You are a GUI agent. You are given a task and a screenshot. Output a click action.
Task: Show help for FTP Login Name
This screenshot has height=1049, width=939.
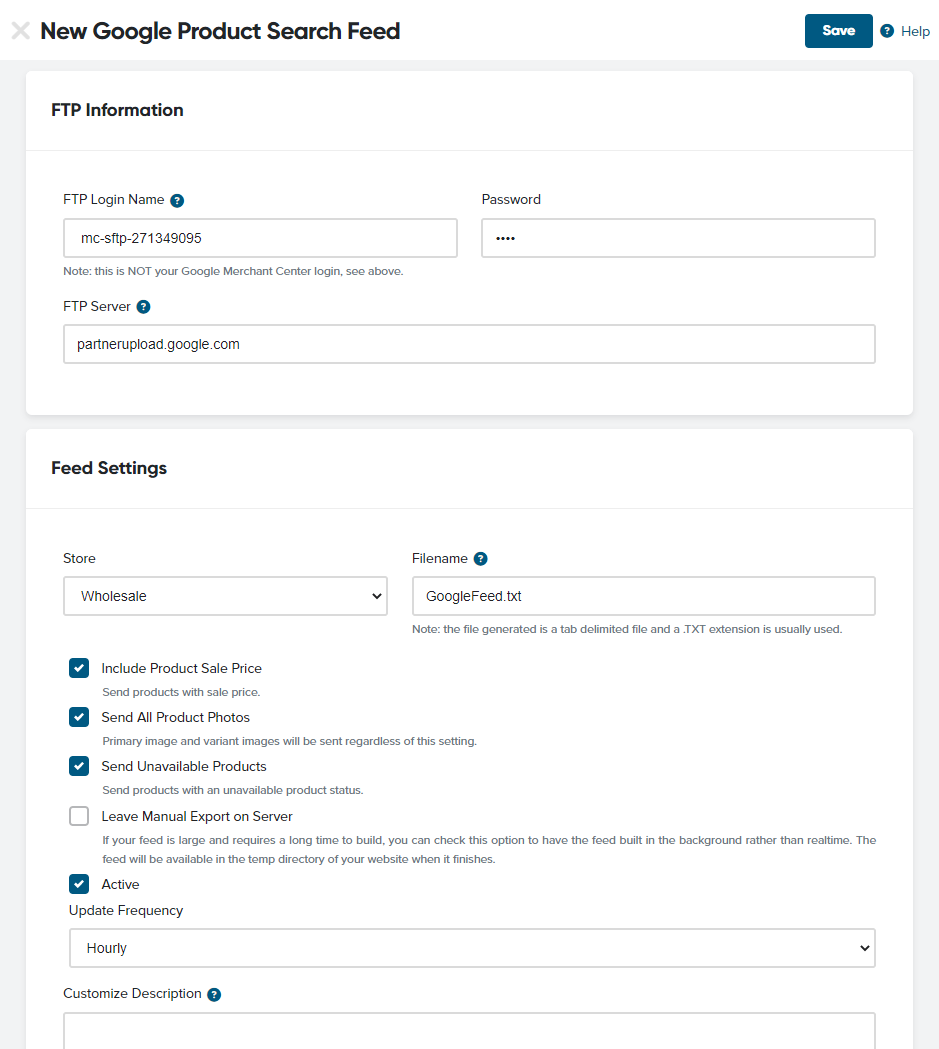[x=177, y=201]
